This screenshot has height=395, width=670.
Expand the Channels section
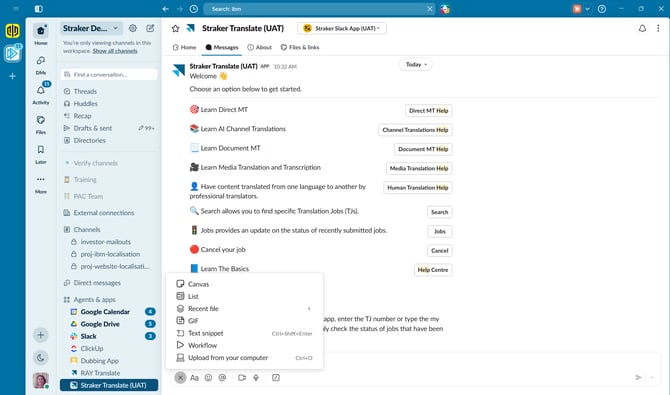87,230
